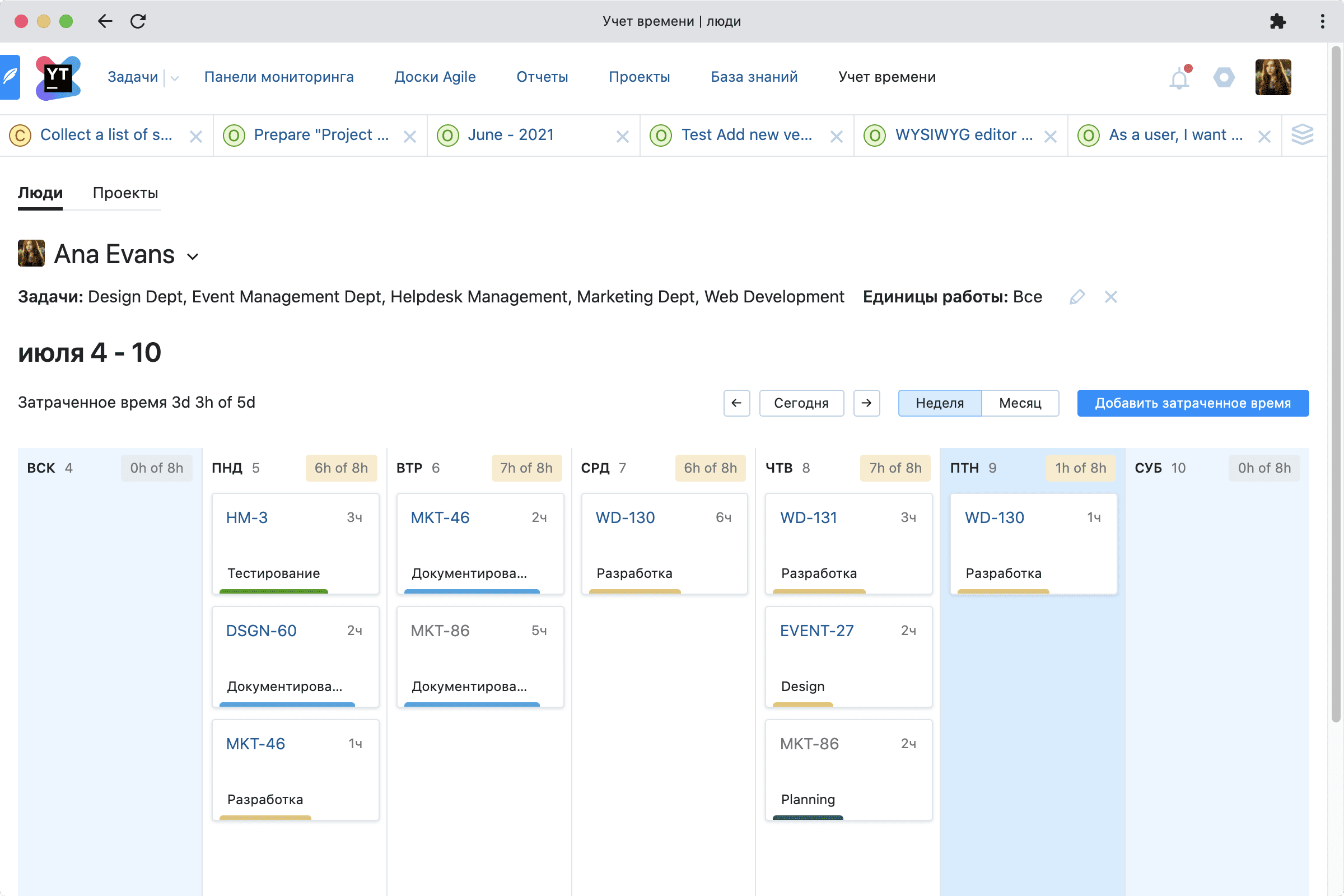Select the Месяц view toggle

coord(1020,402)
